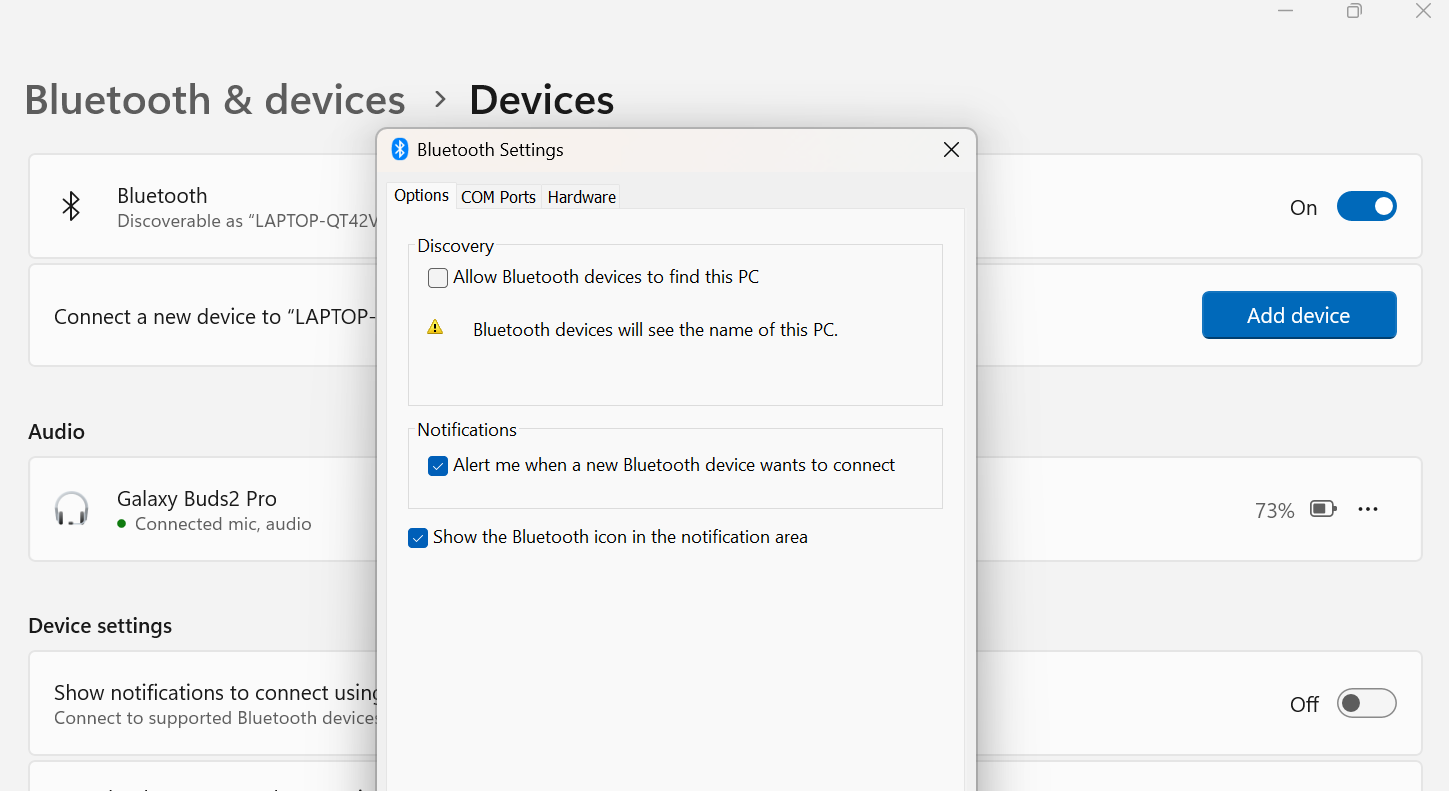
Task: Click the Galaxy Buds2 Pro headphones icon
Action: 71,509
